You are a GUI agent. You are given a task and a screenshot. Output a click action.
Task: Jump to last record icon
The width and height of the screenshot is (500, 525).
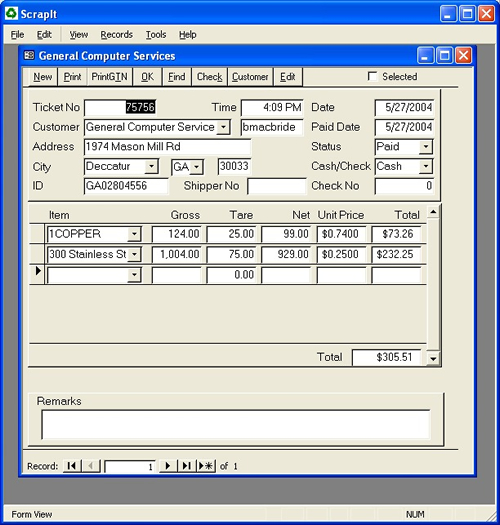186,466
